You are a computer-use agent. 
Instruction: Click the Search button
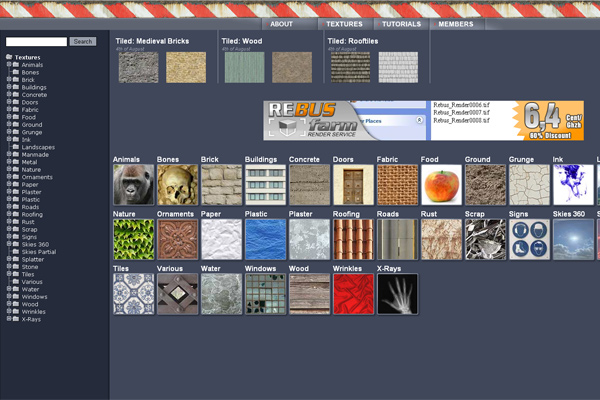[83, 41]
